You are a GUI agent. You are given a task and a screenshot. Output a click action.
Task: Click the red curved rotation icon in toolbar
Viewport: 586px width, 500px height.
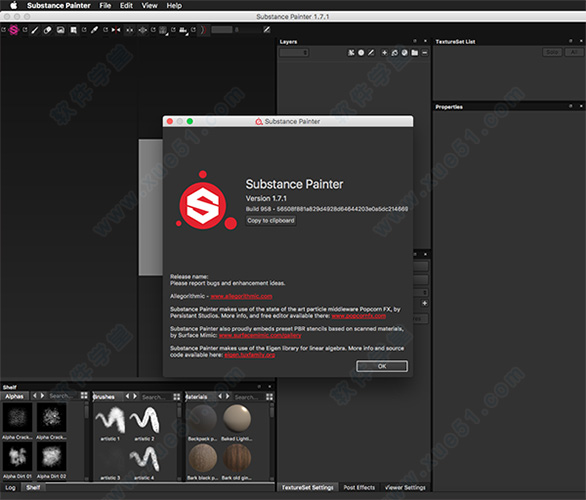click(203, 30)
